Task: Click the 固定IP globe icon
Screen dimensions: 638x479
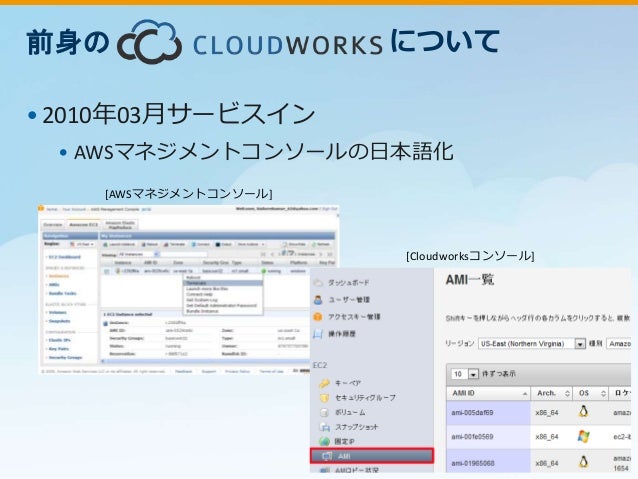Action: (x=324, y=442)
